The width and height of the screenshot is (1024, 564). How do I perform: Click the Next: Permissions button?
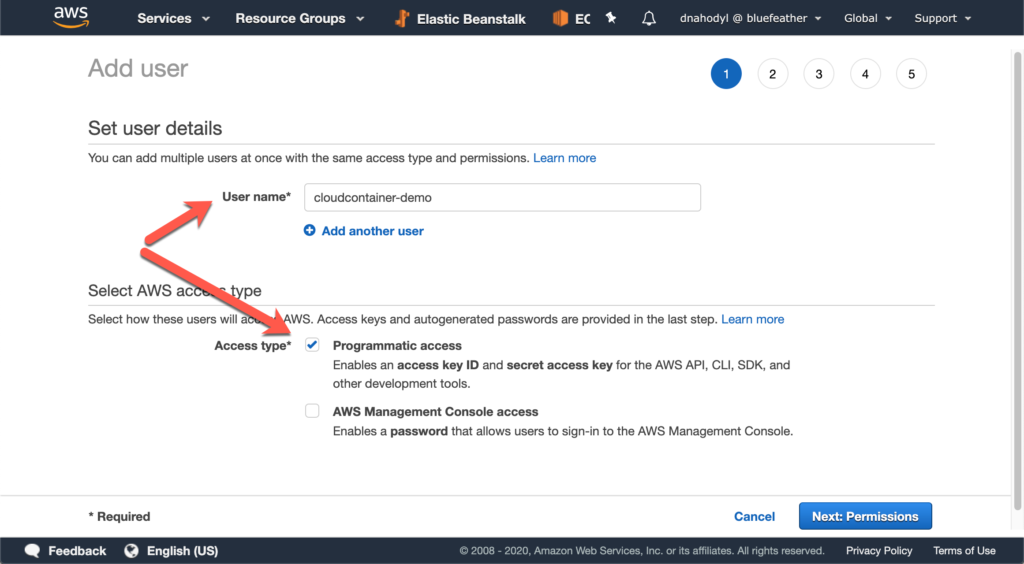tap(865, 516)
